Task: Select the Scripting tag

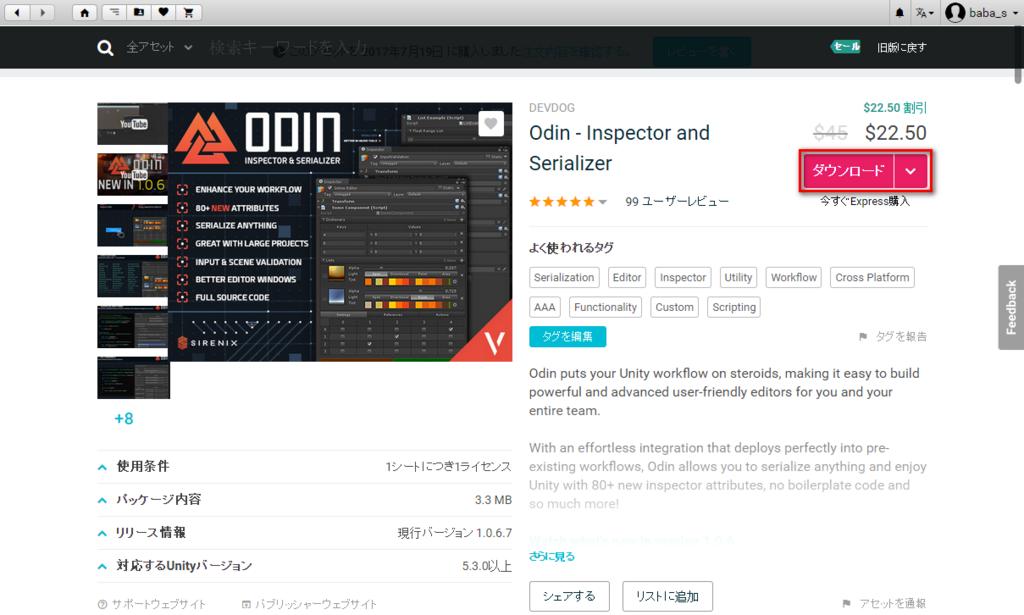Action: 734,307
